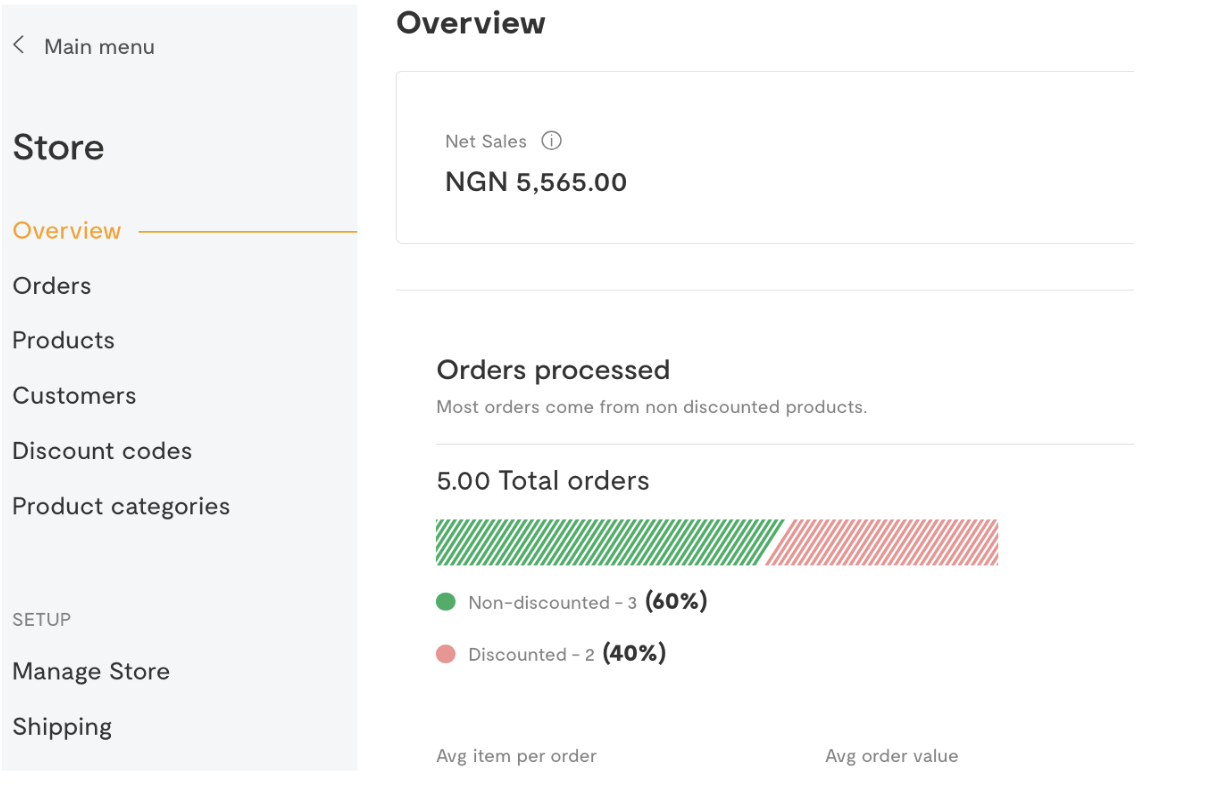This screenshot has height=790, width=1232.
Task: Click the pink Discounted legend dot
Action: tap(446, 654)
